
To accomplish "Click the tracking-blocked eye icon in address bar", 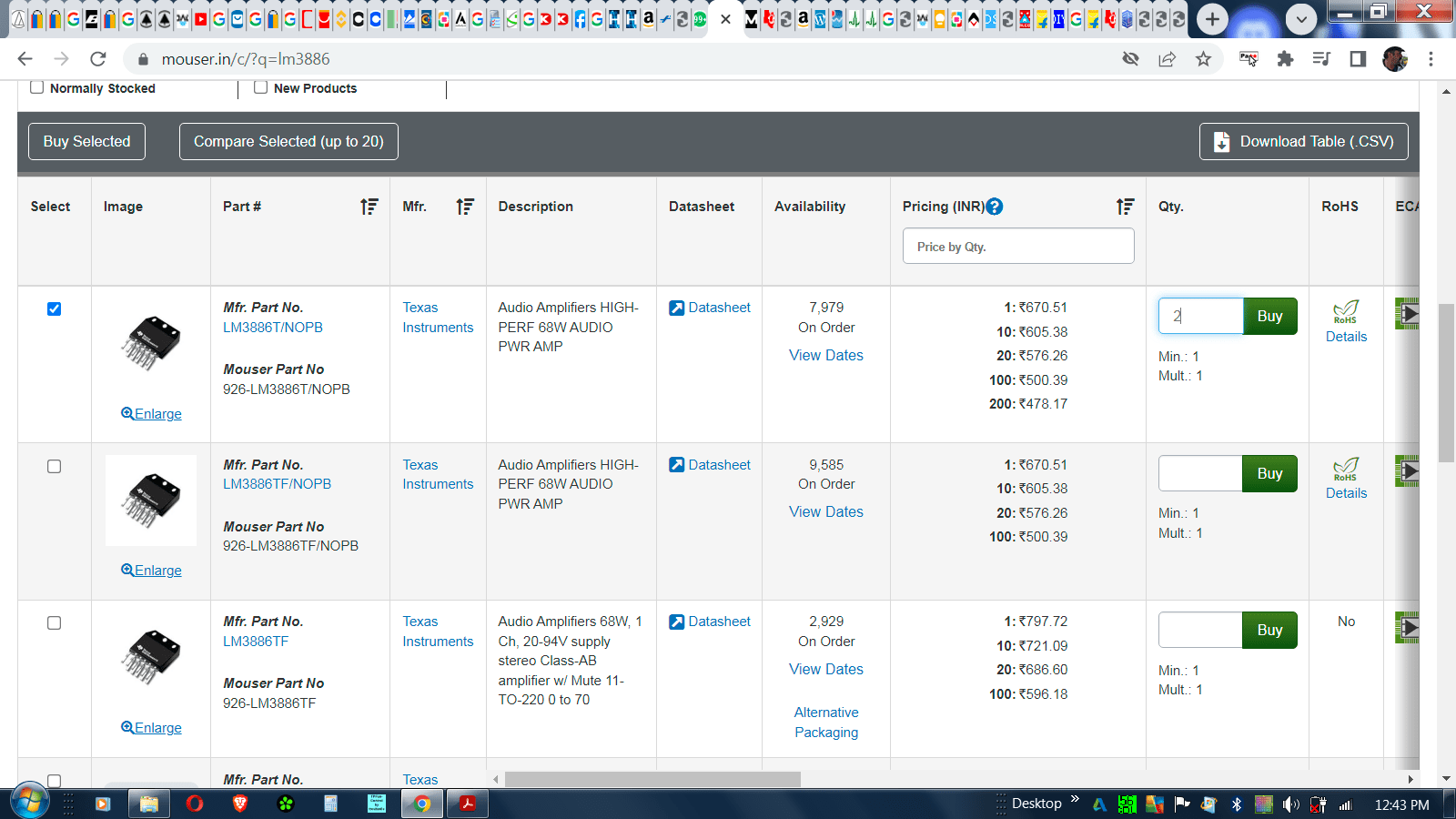I will pyautogui.click(x=1130, y=59).
